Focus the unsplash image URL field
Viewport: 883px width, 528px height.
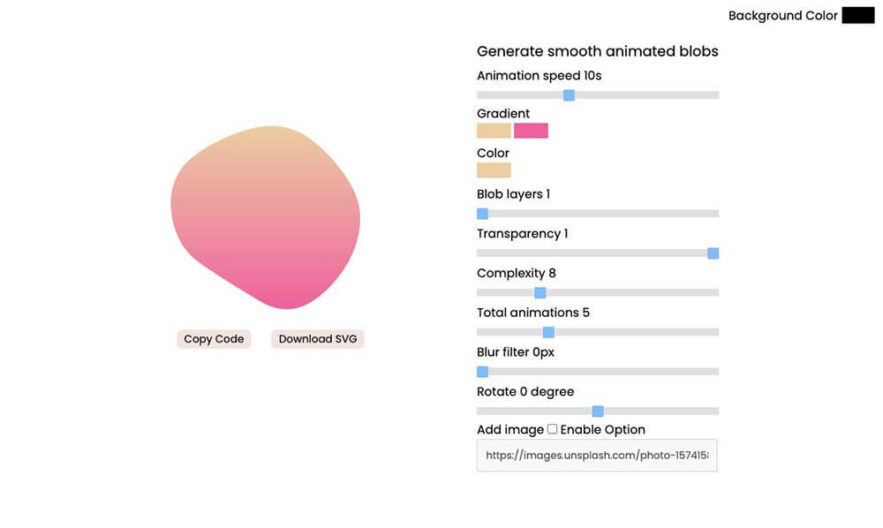point(597,455)
